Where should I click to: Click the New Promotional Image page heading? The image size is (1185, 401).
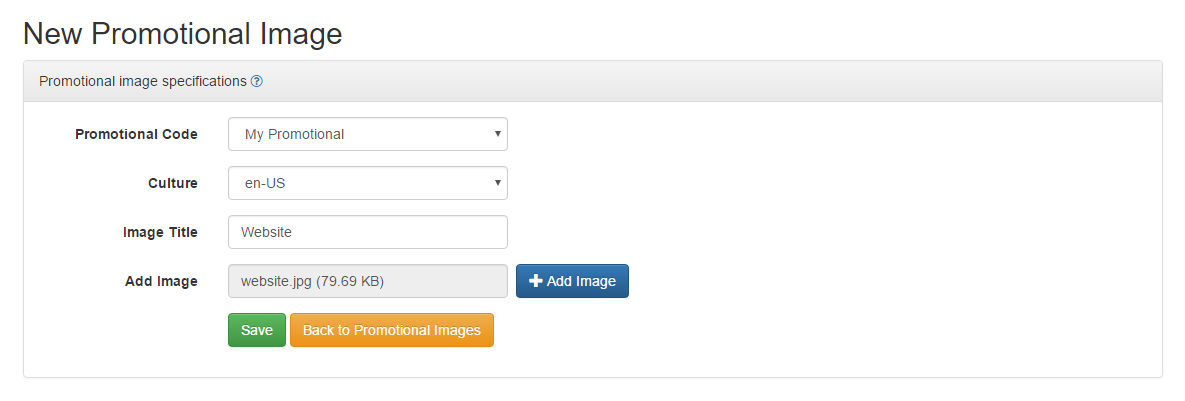coord(183,34)
